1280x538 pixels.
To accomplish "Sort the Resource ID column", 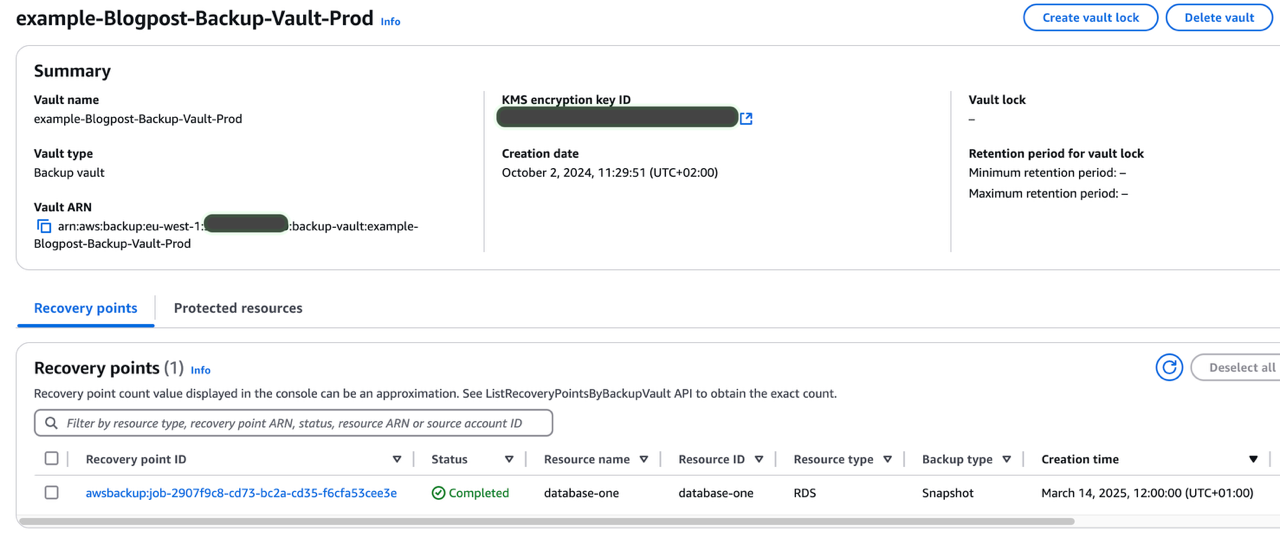I will [x=759, y=460].
